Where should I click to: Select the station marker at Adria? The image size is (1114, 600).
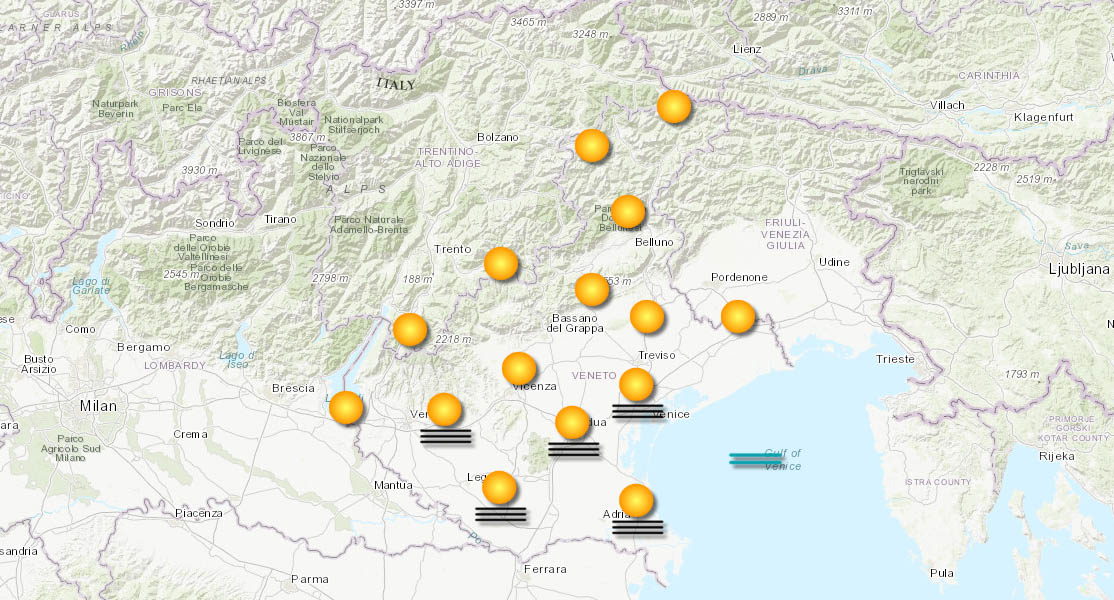pos(636,500)
